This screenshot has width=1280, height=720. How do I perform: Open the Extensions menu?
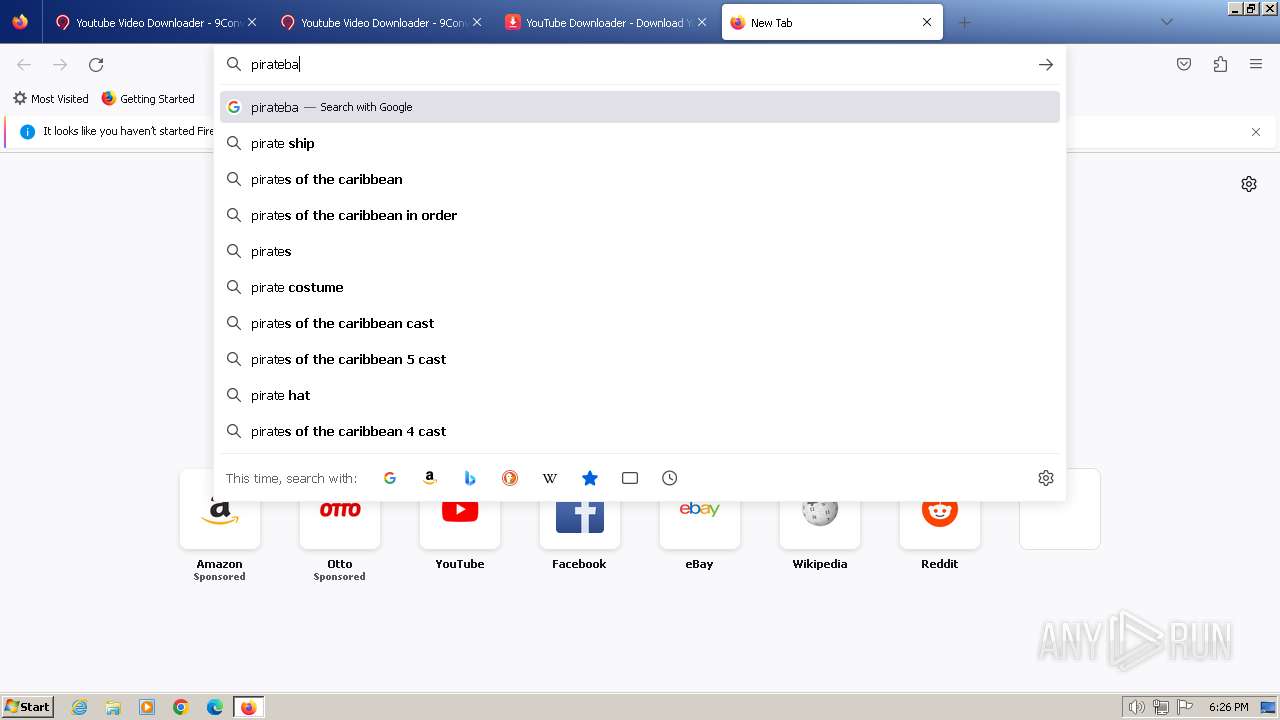(1220, 65)
